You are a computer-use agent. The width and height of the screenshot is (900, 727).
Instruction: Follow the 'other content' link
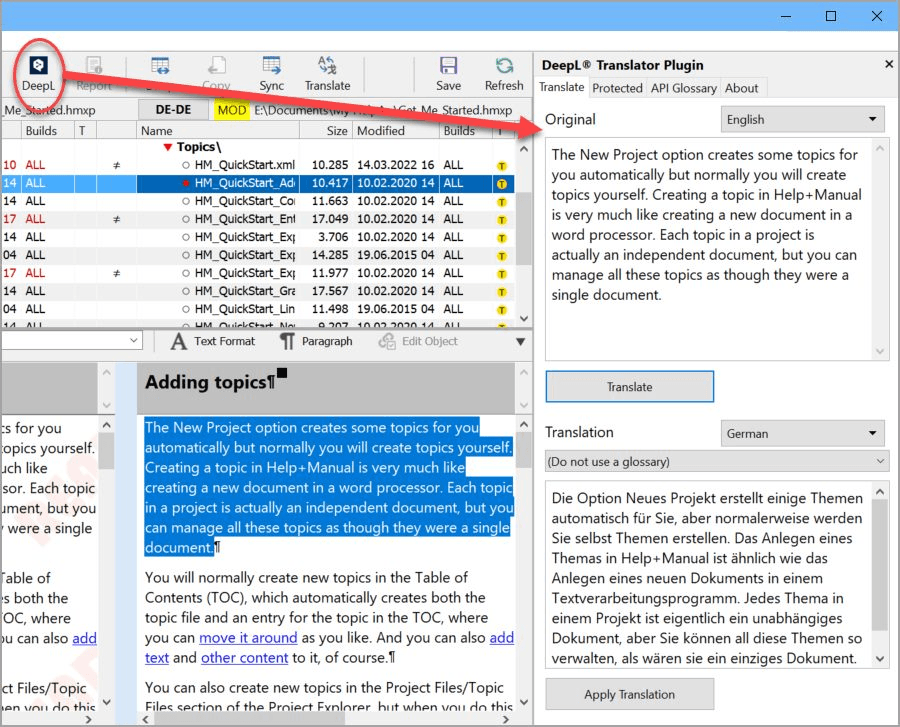[x=245, y=658]
